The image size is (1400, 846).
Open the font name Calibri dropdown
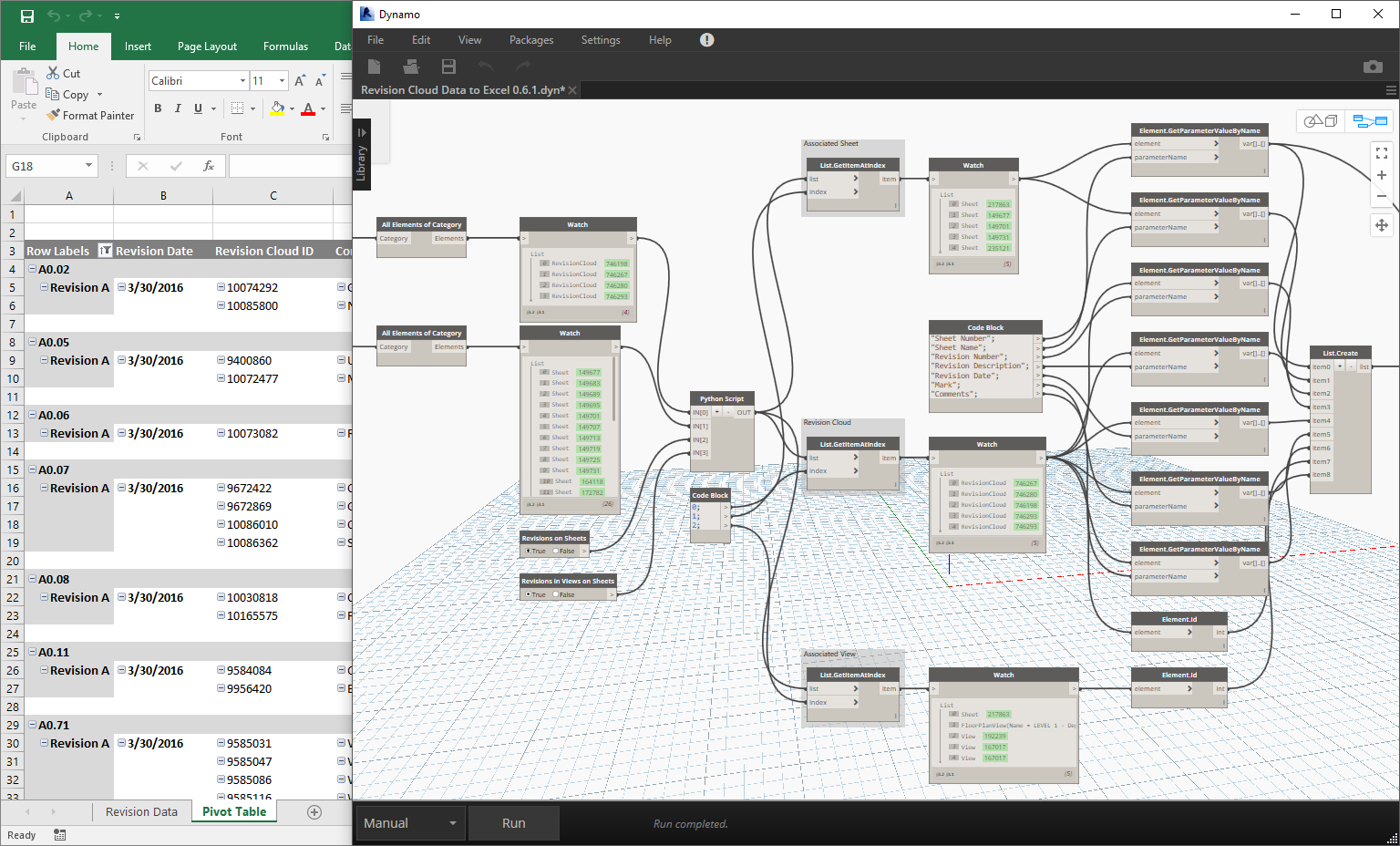(x=242, y=81)
